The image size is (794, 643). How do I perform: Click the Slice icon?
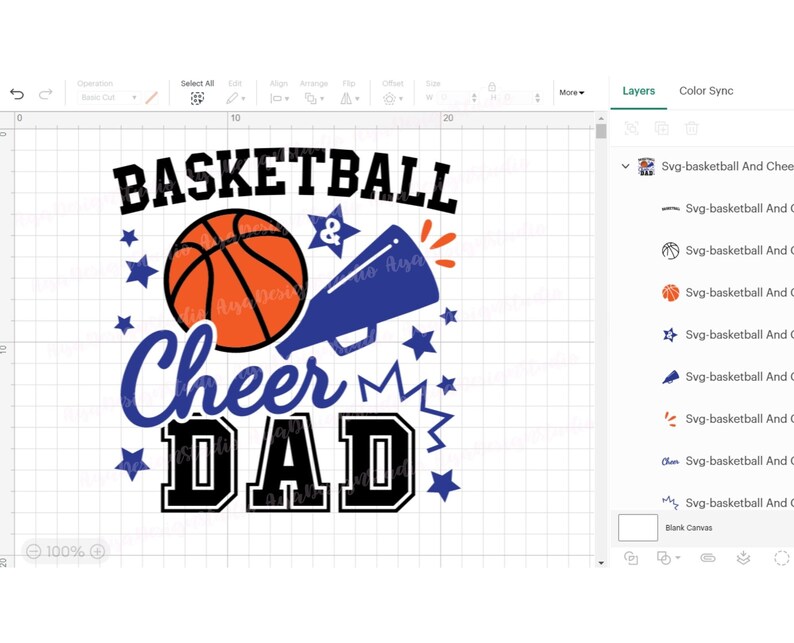[x=631, y=558]
